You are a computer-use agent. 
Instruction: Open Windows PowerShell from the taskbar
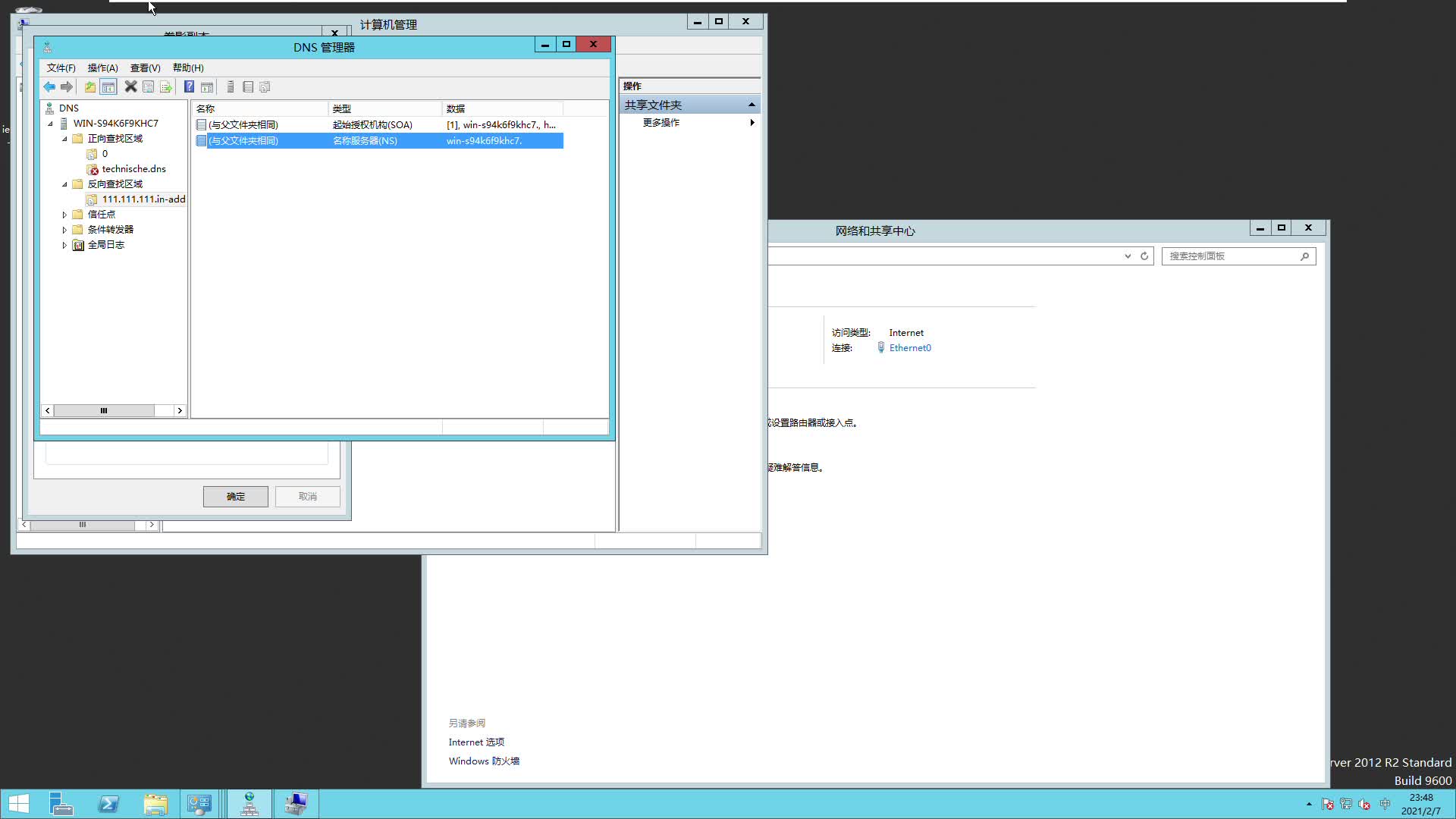(108, 803)
